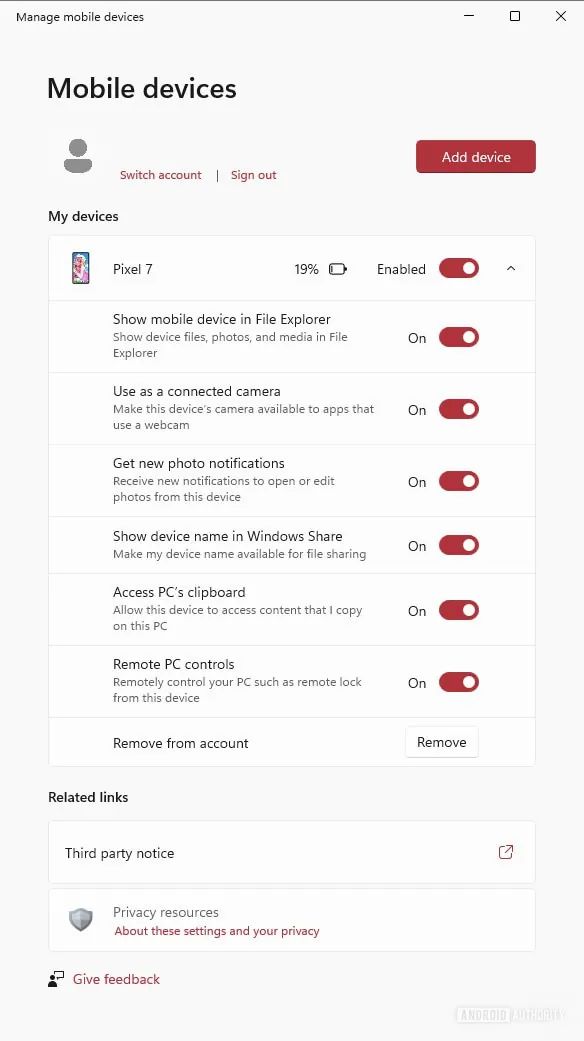The image size is (584, 1041).
Task: Click the external link icon on Third party notice
Action: click(506, 852)
